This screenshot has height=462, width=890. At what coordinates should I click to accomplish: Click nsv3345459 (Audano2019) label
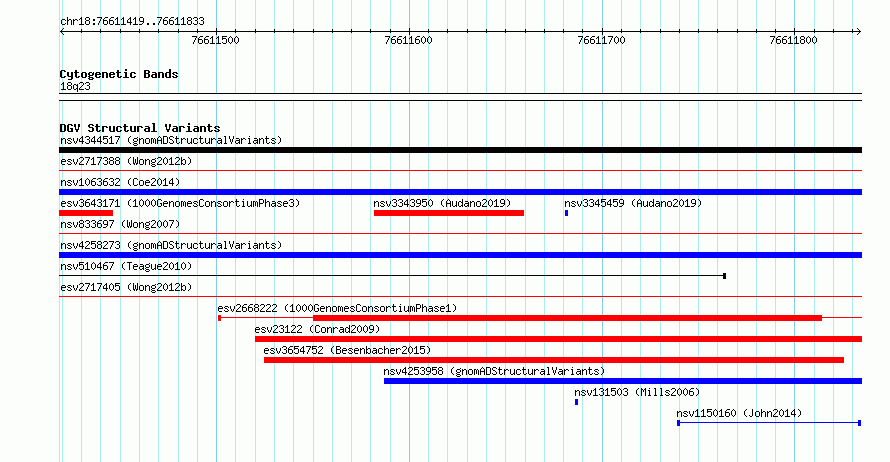633,203
